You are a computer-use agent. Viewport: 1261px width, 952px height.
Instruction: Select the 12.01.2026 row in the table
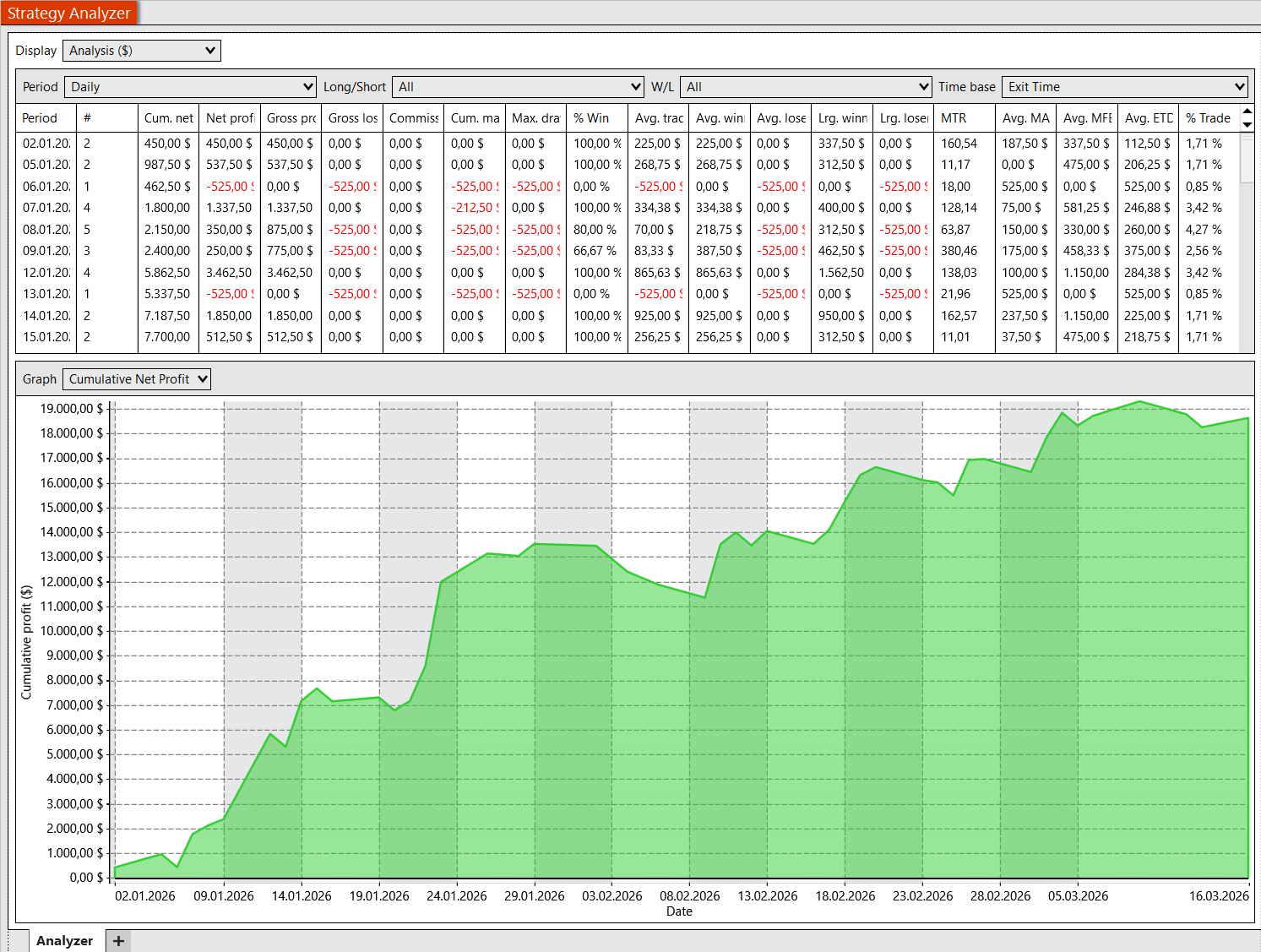pyautogui.click(x=46, y=273)
